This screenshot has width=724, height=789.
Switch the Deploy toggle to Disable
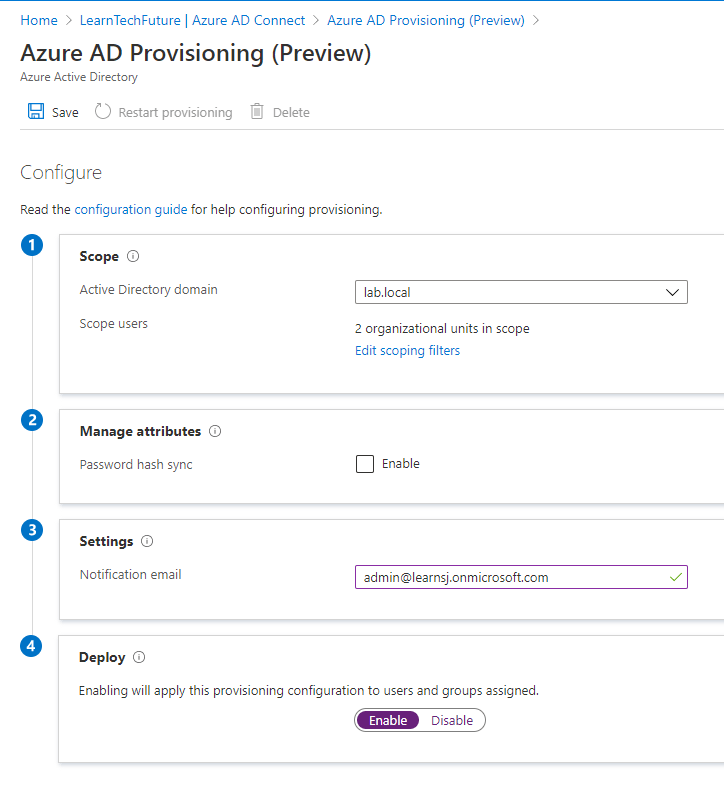click(x=452, y=720)
